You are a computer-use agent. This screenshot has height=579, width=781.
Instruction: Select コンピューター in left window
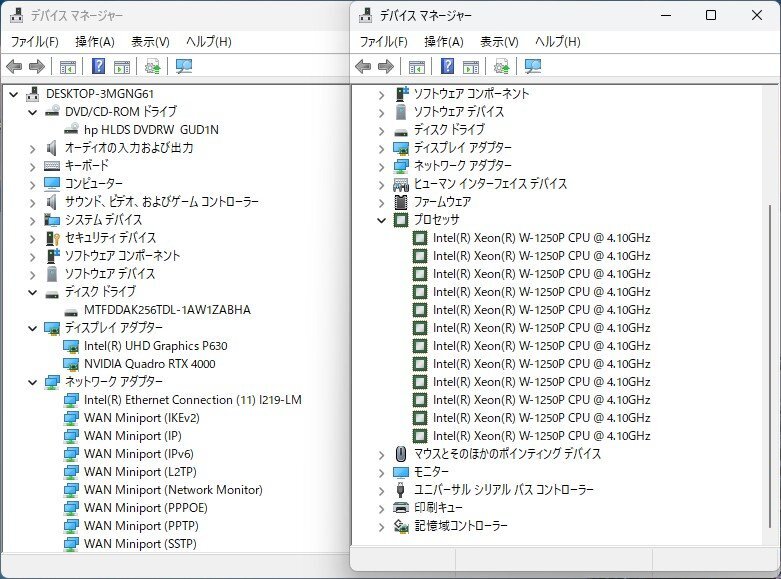coord(94,184)
